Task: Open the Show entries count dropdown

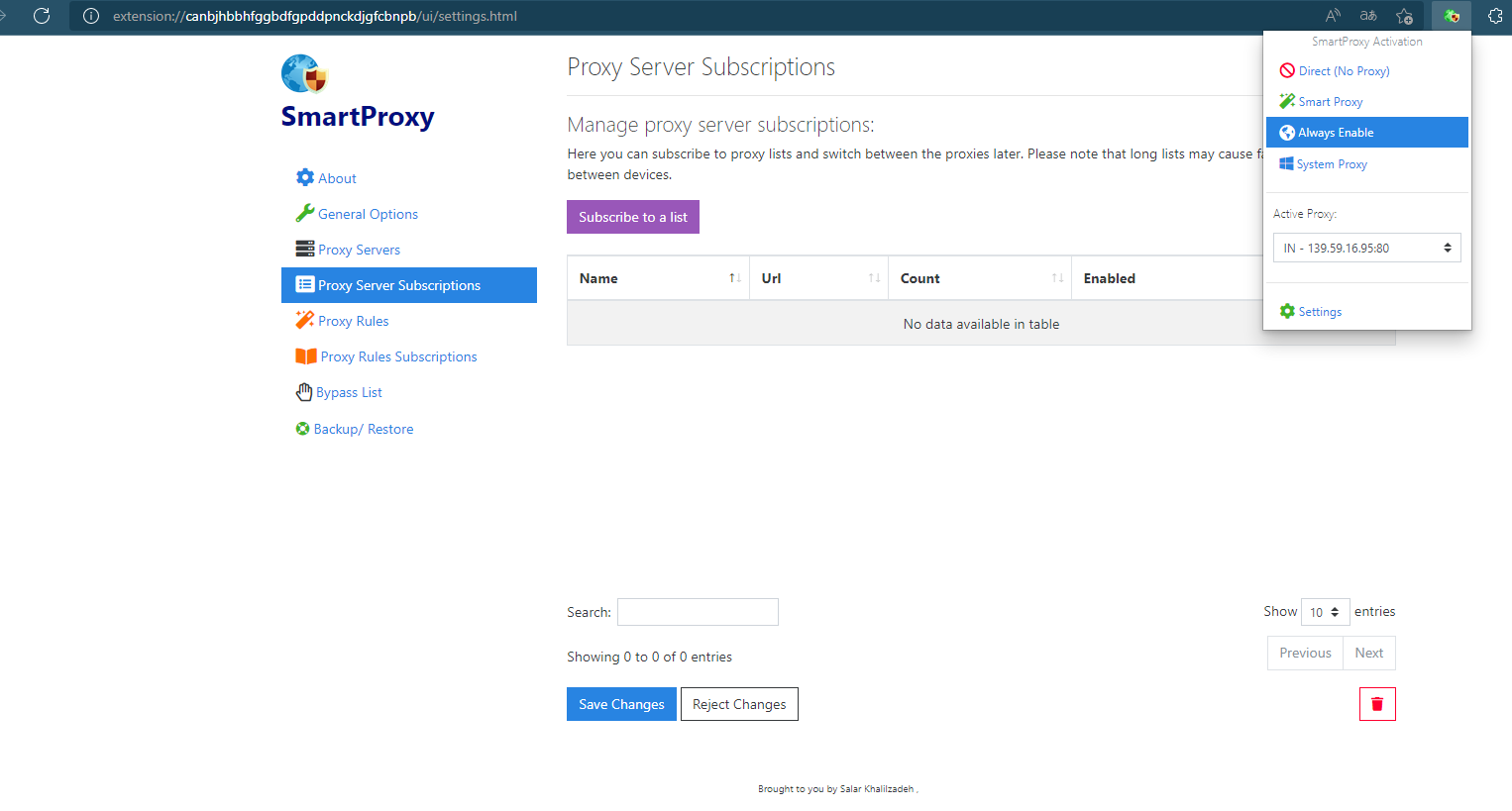Action: pos(1326,612)
